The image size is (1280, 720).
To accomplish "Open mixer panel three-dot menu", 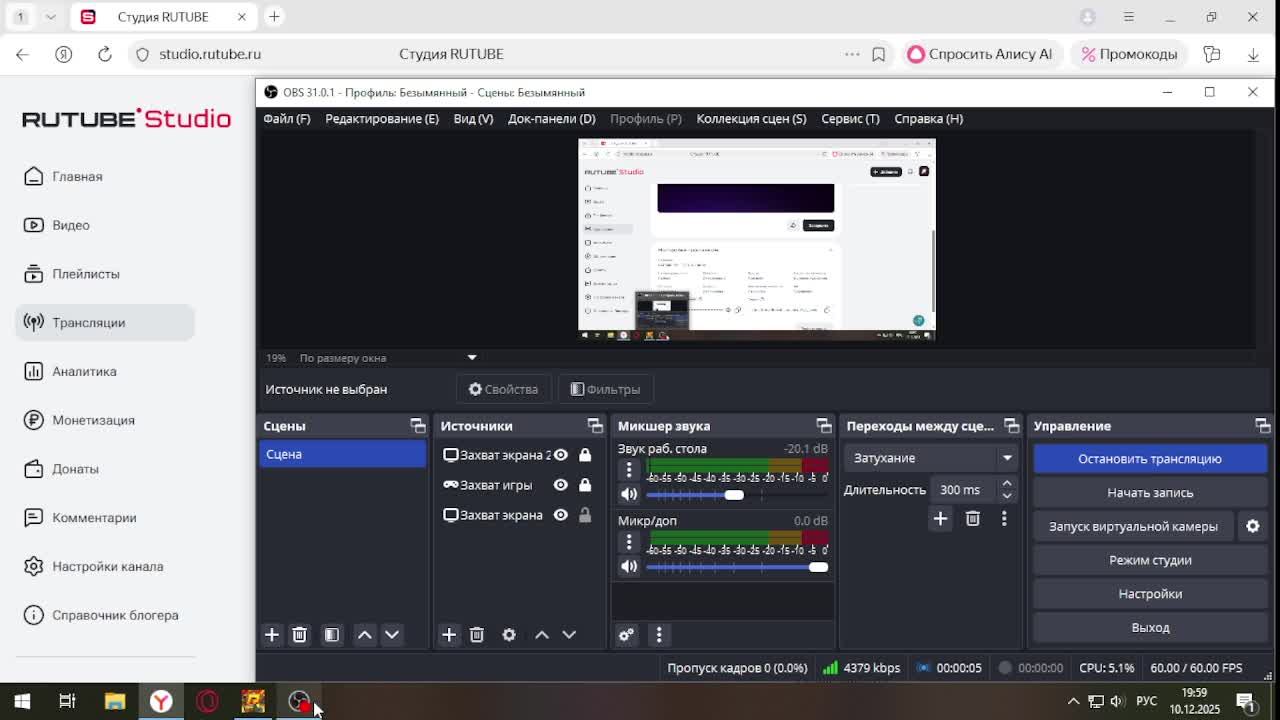I will pos(659,635).
